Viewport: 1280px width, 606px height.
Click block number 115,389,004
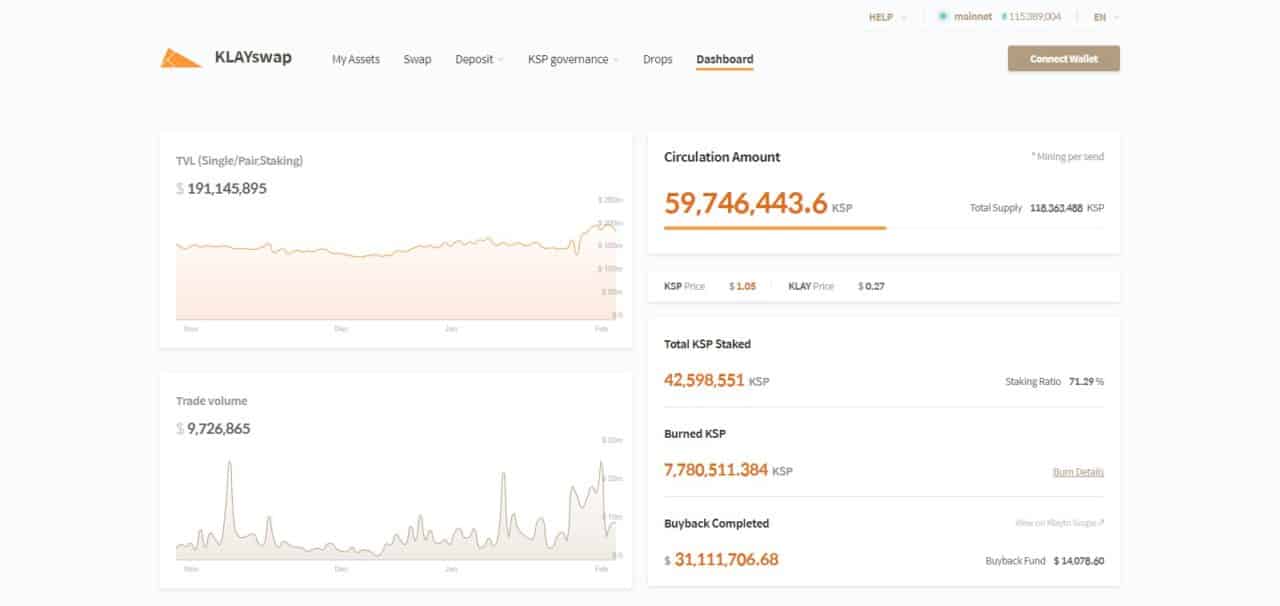(x=1033, y=17)
